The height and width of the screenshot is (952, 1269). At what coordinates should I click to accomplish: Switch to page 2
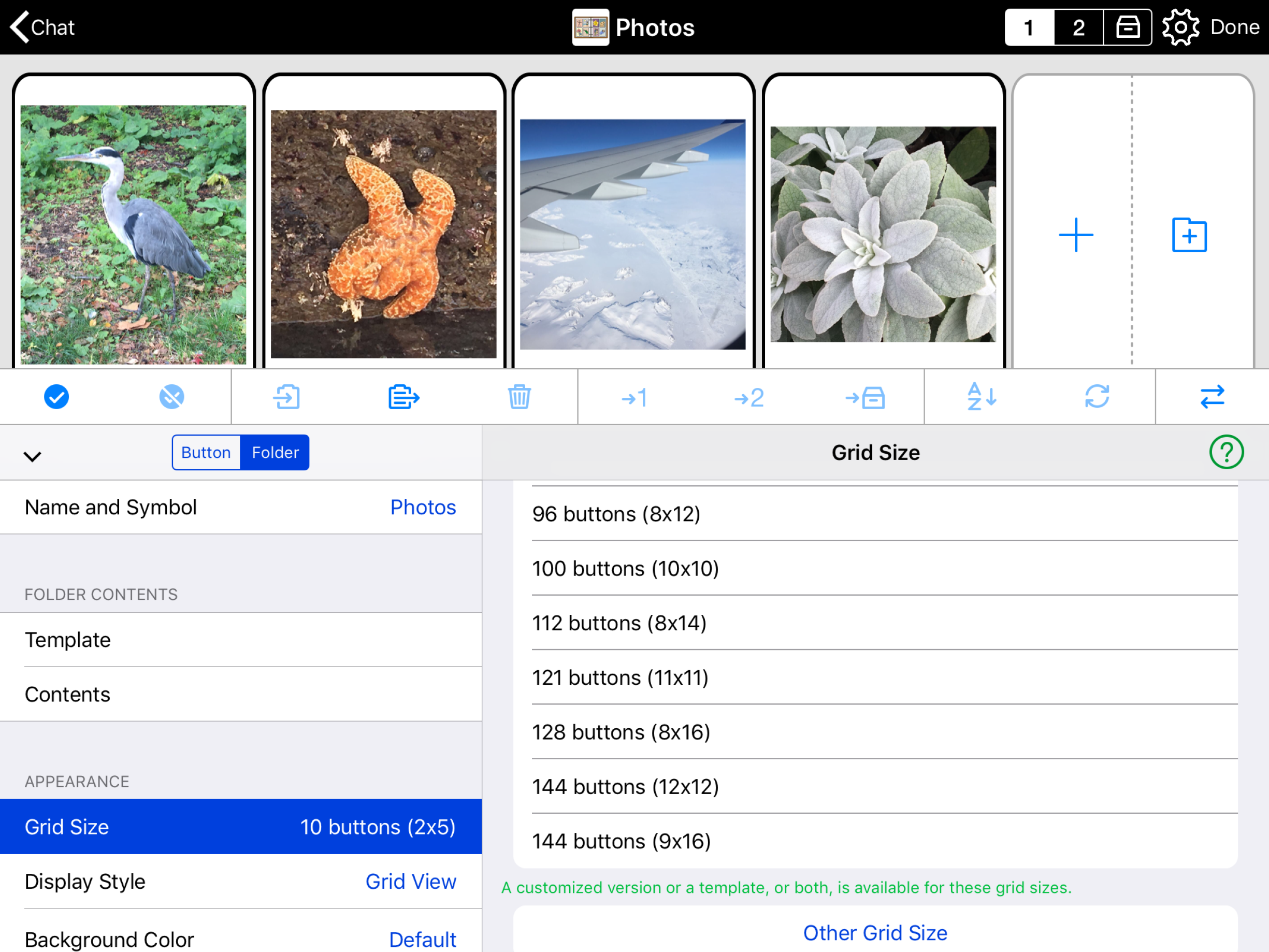[x=1077, y=26]
